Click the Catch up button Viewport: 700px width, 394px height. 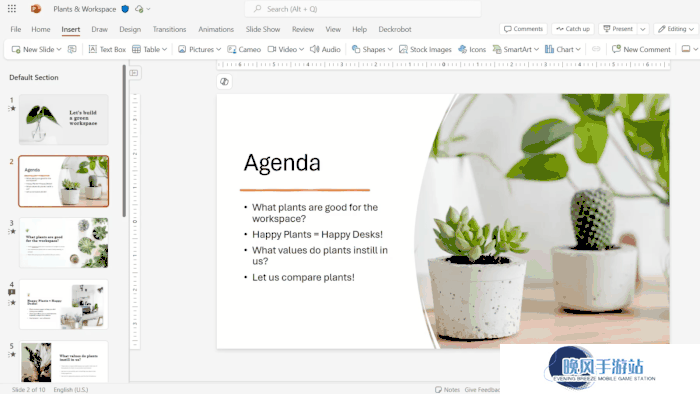click(573, 29)
